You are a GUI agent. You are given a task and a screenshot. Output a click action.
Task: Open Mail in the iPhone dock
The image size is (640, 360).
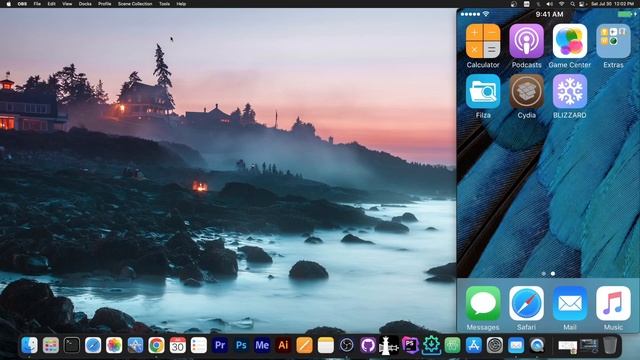570,303
